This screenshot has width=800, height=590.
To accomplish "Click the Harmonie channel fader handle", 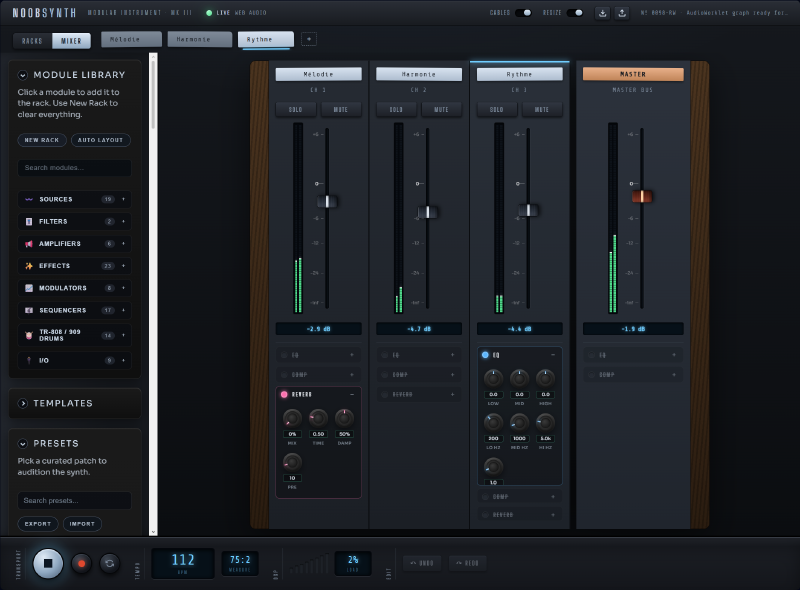I will point(428,212).
